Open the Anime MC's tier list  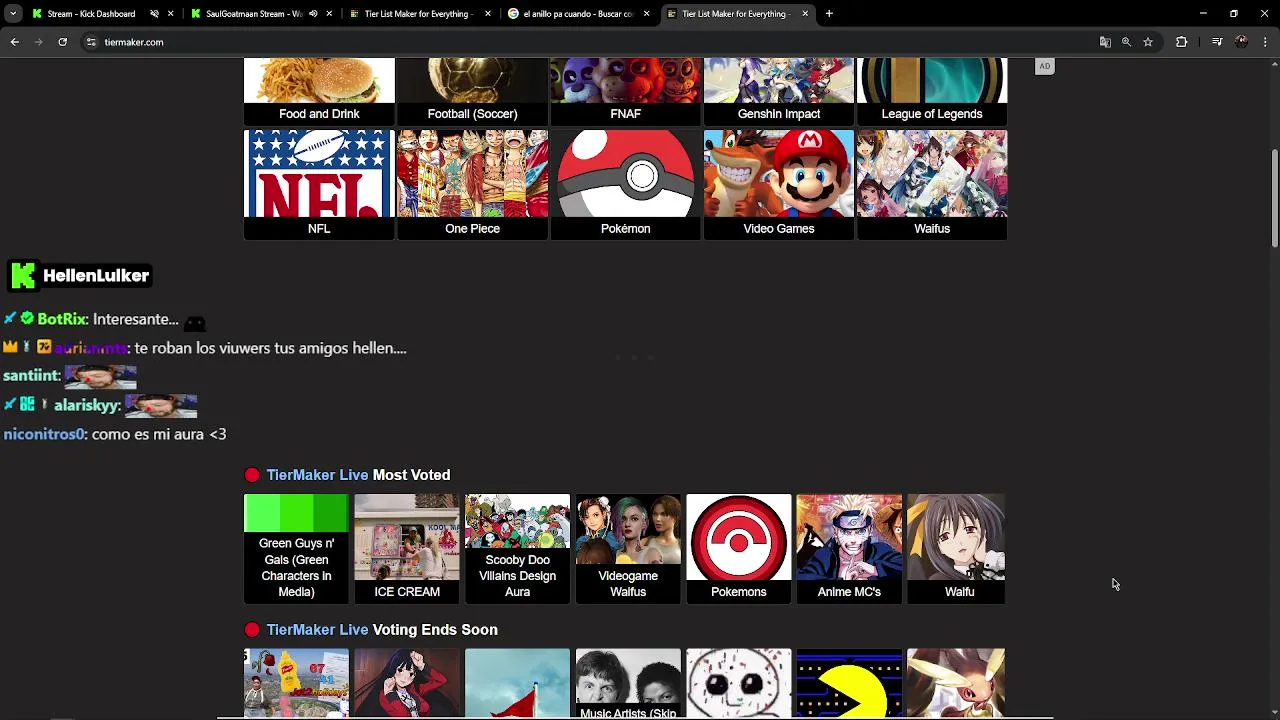(849, 549)
